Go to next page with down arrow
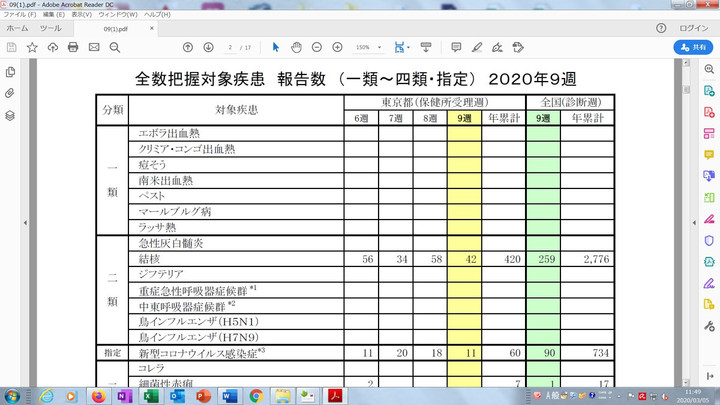 208,47
